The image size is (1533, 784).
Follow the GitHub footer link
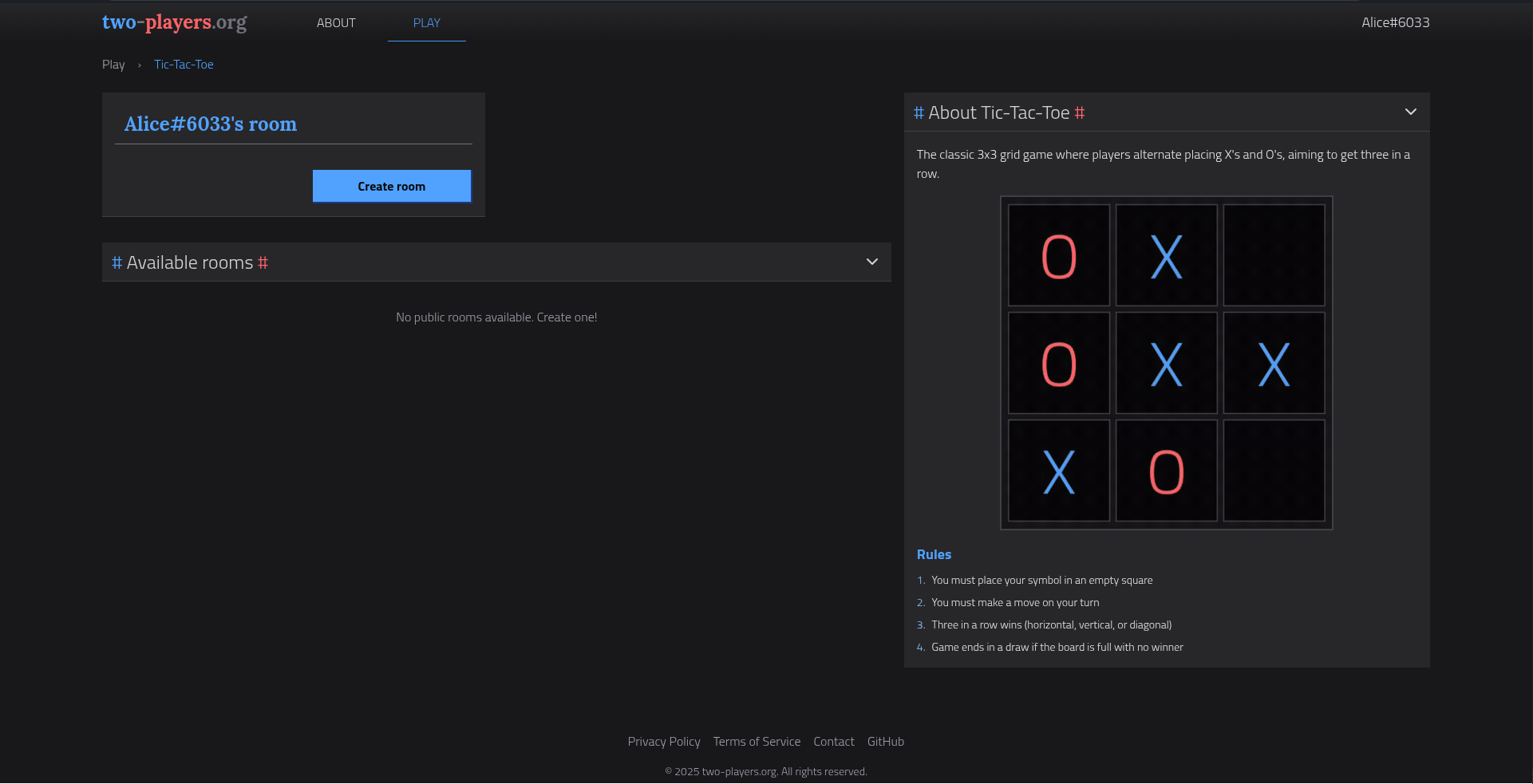tap(885, 742)
